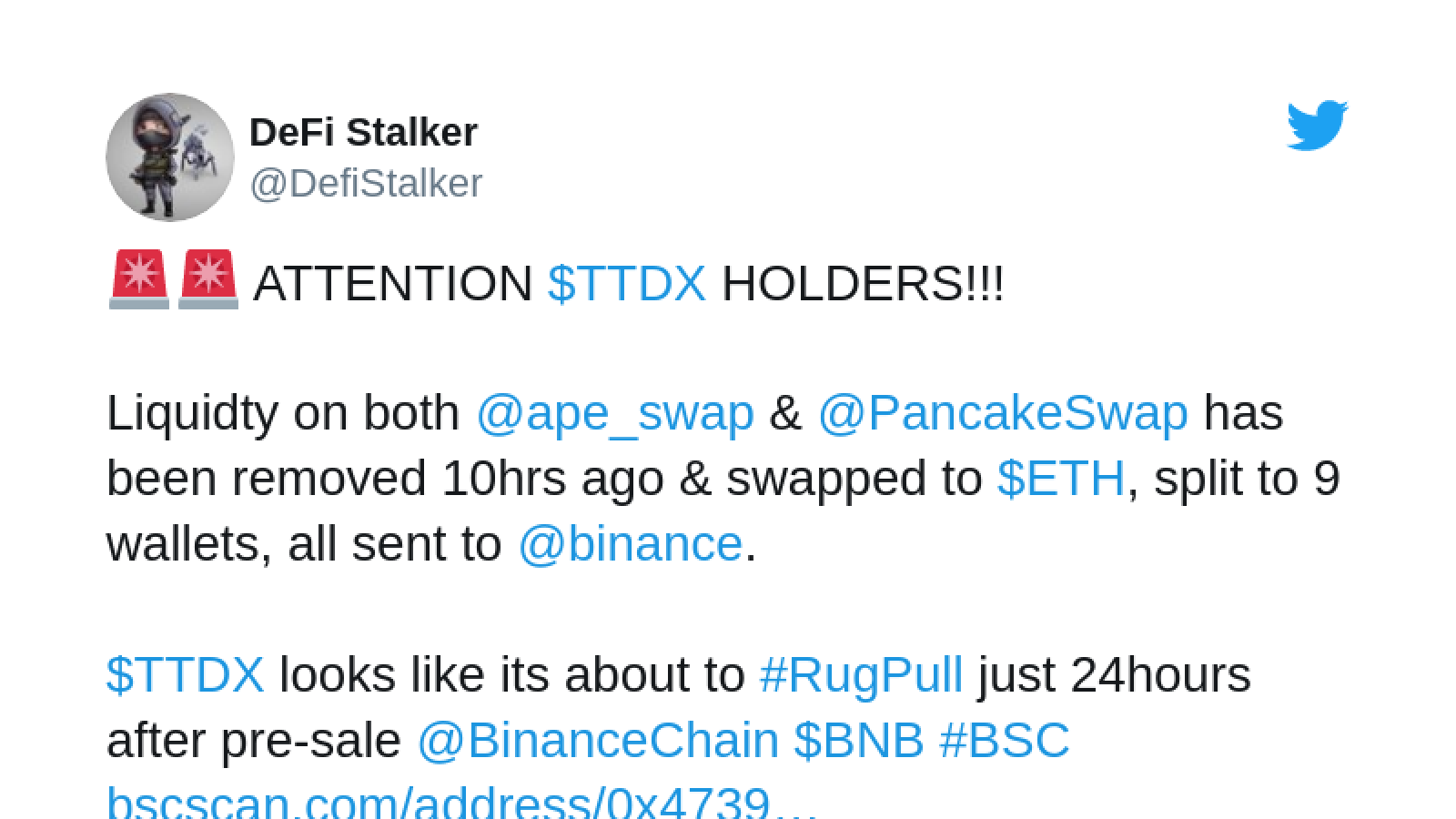The width and height of the screenshot is (1456, 819).
Task: Open the $TTDX cashtag beside ATTENTION
Action: [627, 283]
